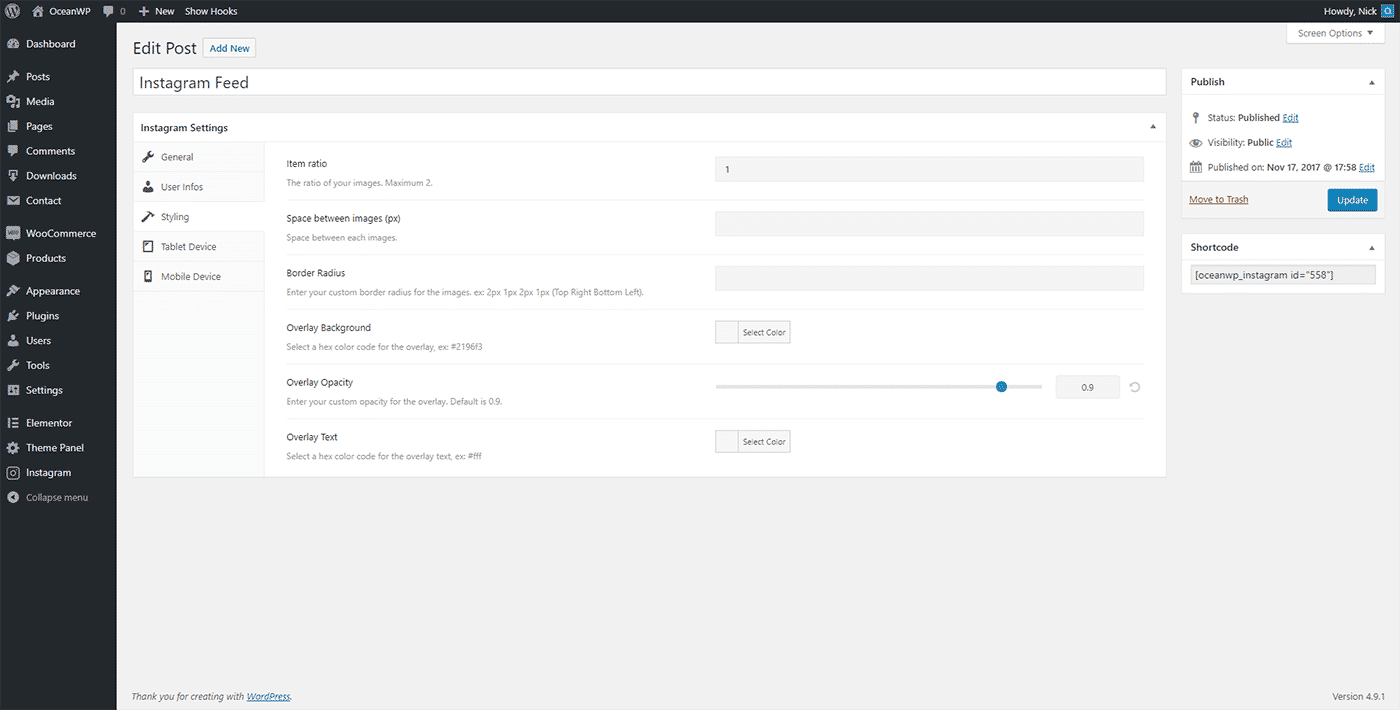Click the Posts pin icon
This screenshot has width=1400, height=710.
pyautogui.click(x=13, y=77)
